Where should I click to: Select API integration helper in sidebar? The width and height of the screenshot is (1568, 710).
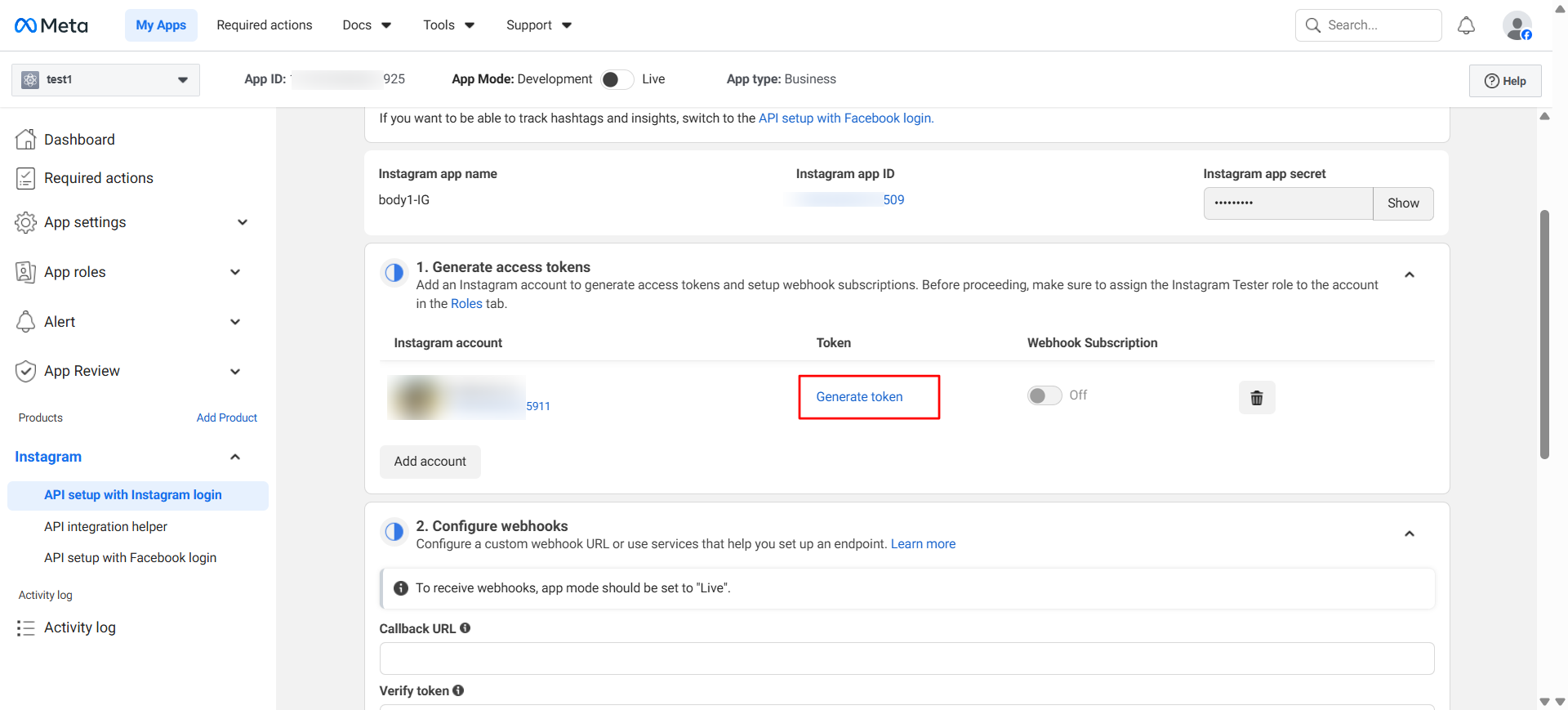pyautogui.click(x=105, y=527)
